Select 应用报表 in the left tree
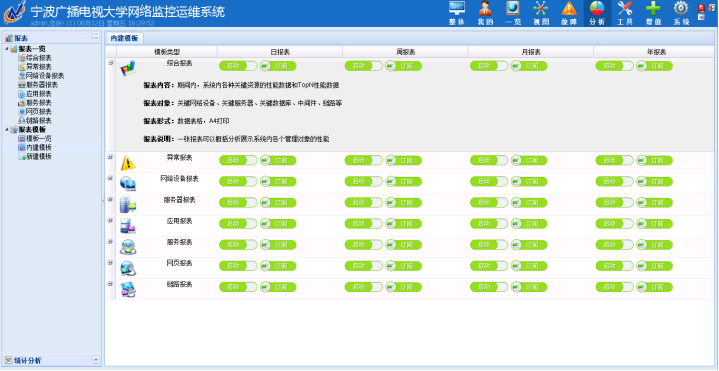 (x=39, y=94)
